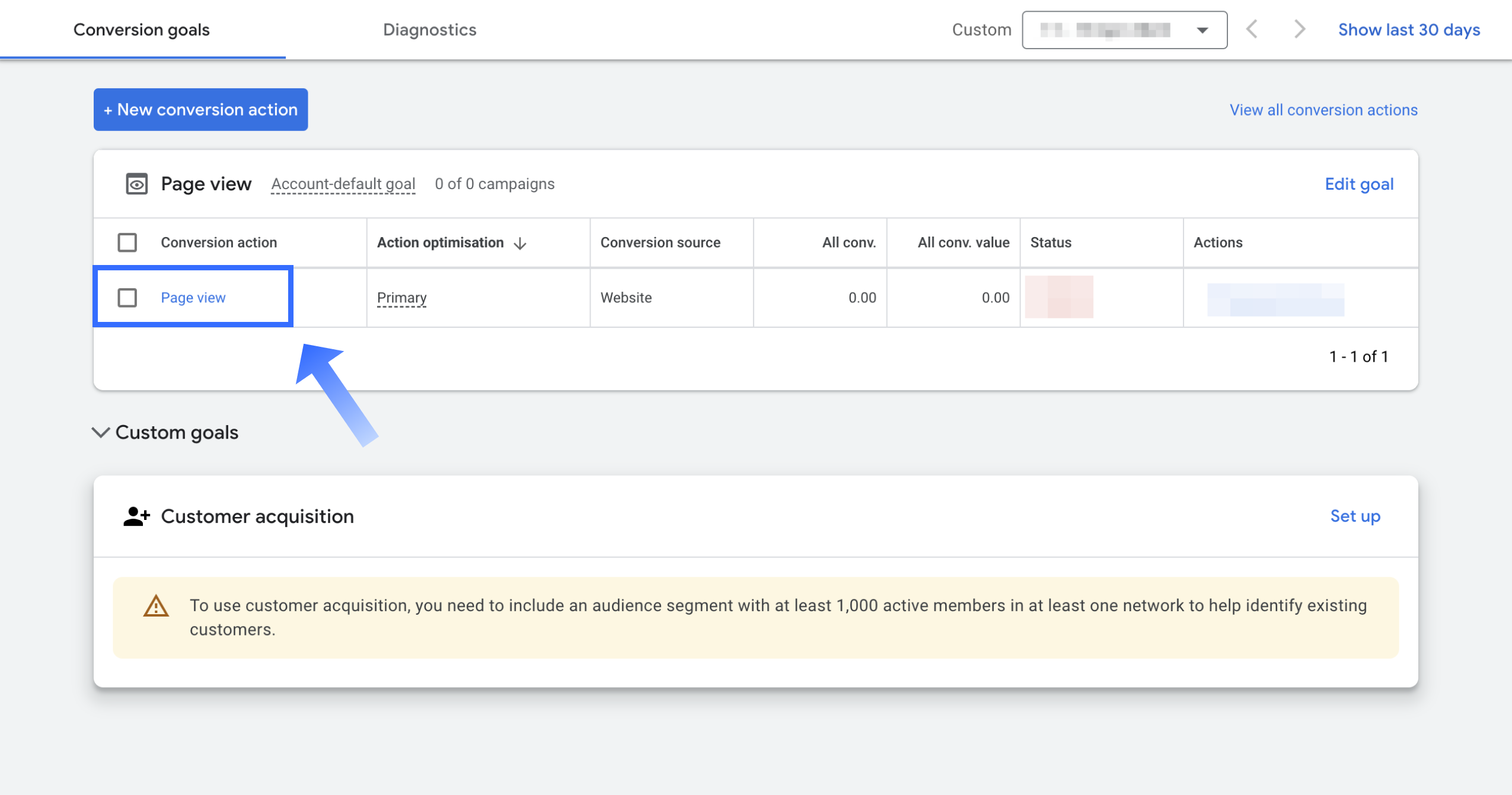Click the Customer acquisition person-plus icon
The height and width of the screenshot is (795, 1512).
click(x=136, y=516)
